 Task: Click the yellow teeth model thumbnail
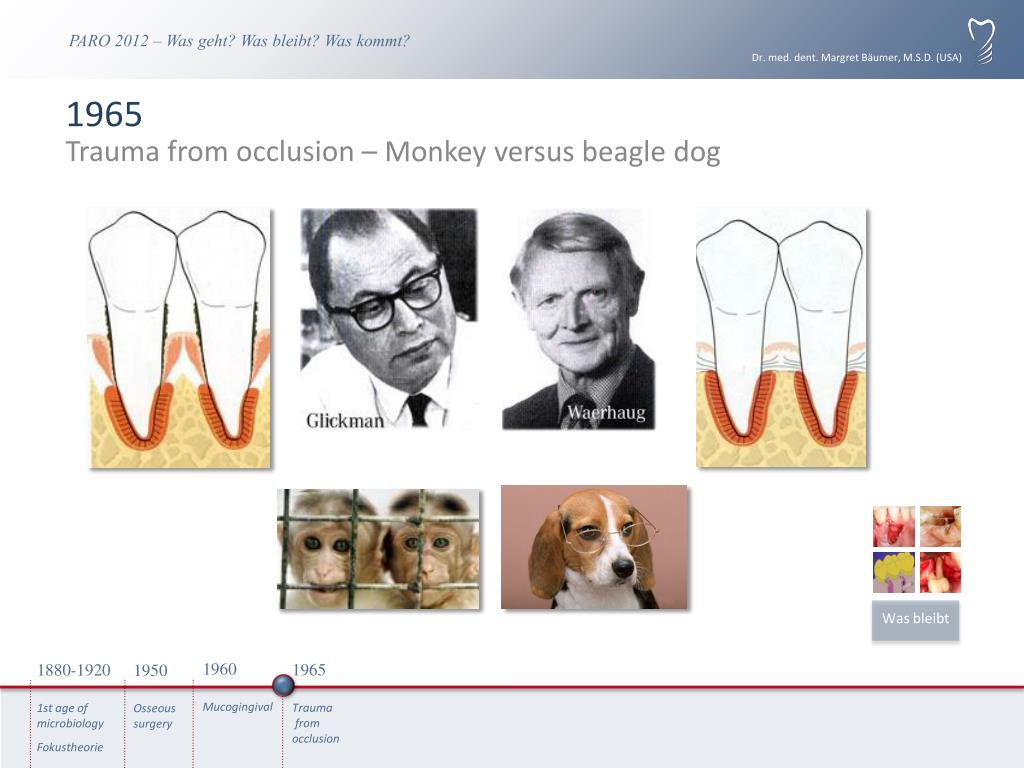tap(893, 573)
